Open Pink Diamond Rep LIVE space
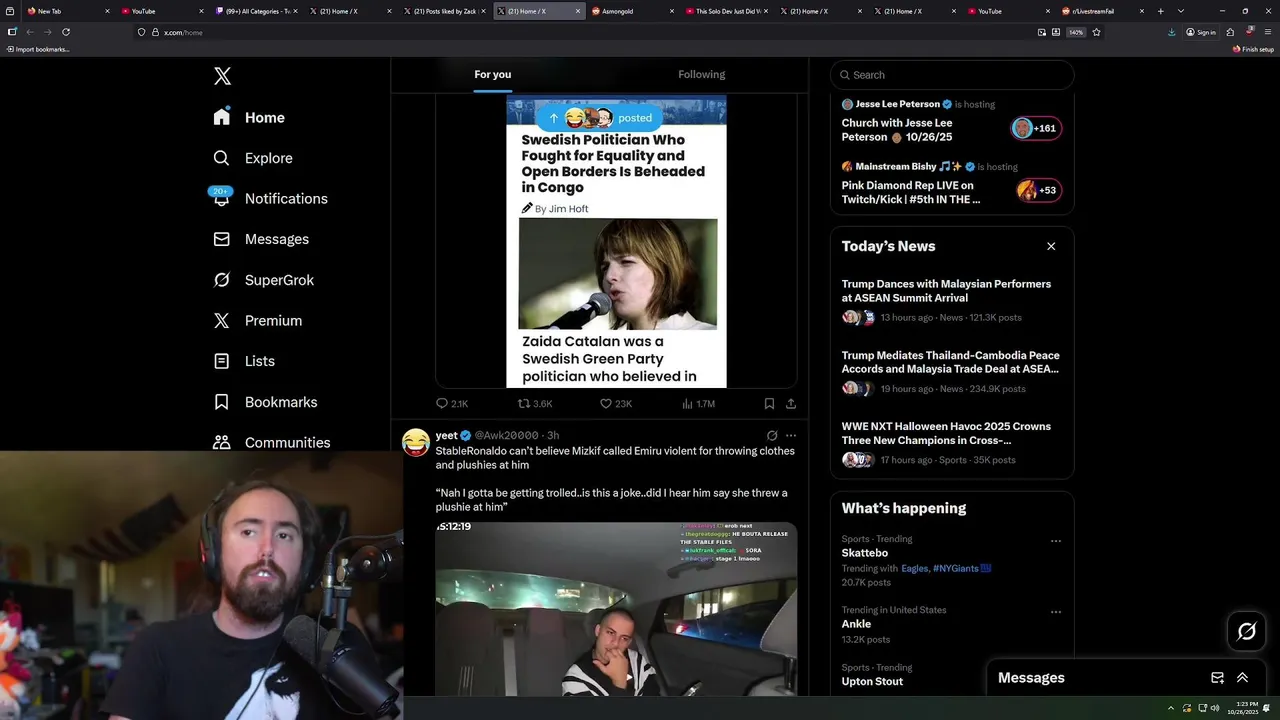Screen dimensions: 1280x720 click(x=911, y=192)
